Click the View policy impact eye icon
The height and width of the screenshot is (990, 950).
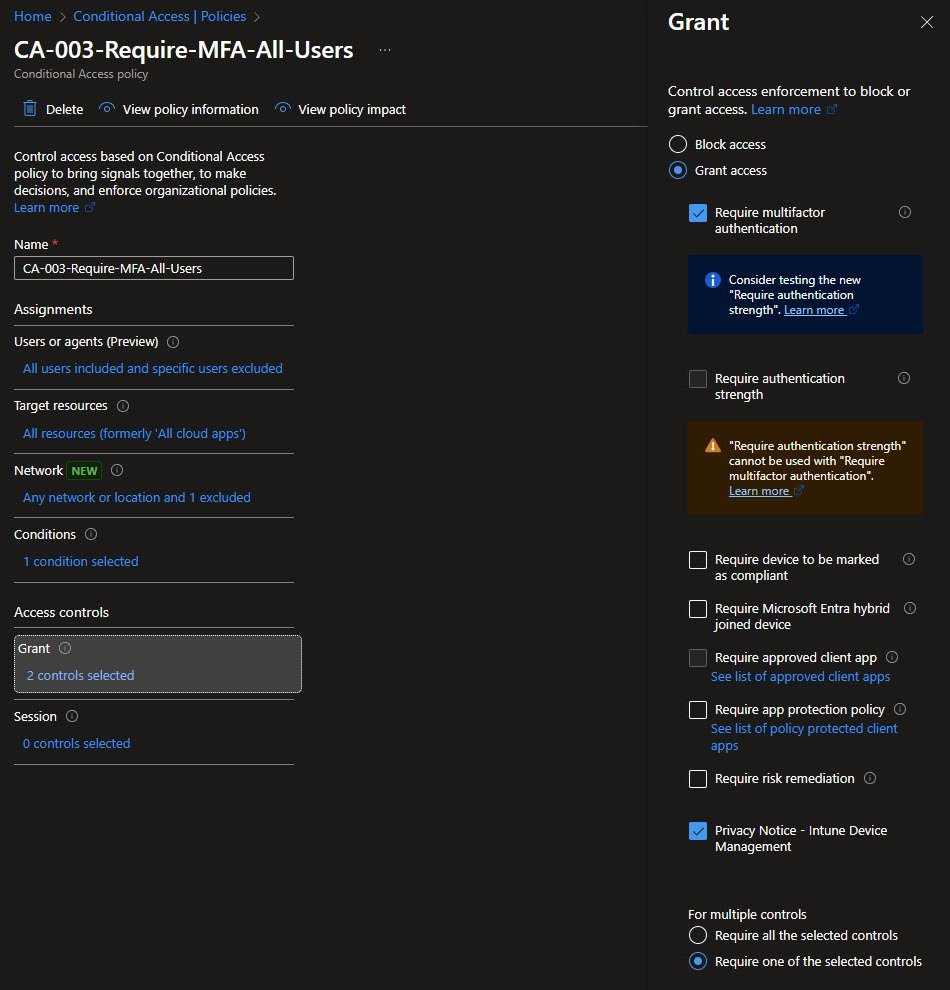283,109
